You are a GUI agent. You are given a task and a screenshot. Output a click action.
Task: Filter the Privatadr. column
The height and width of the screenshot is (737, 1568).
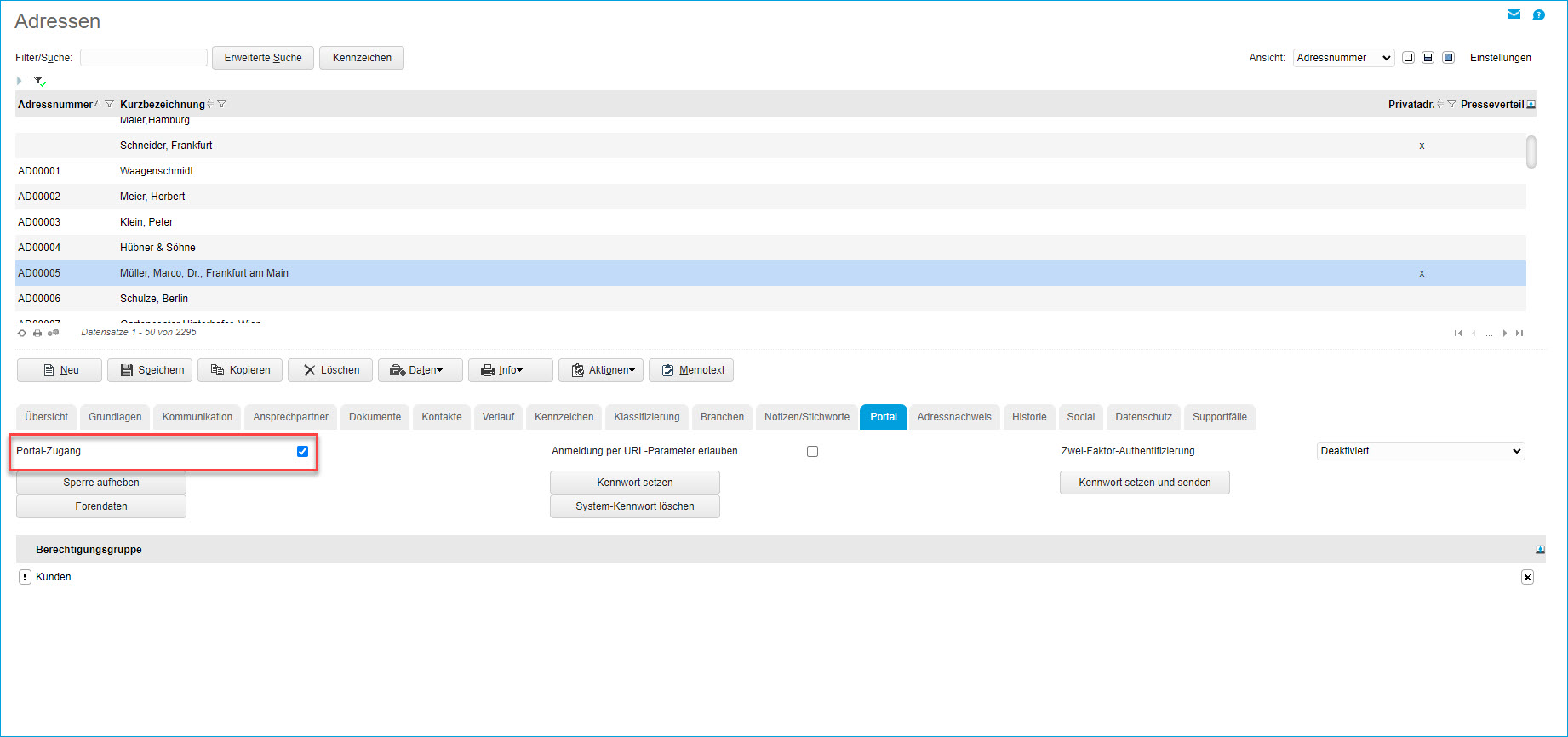[1451, 104]
